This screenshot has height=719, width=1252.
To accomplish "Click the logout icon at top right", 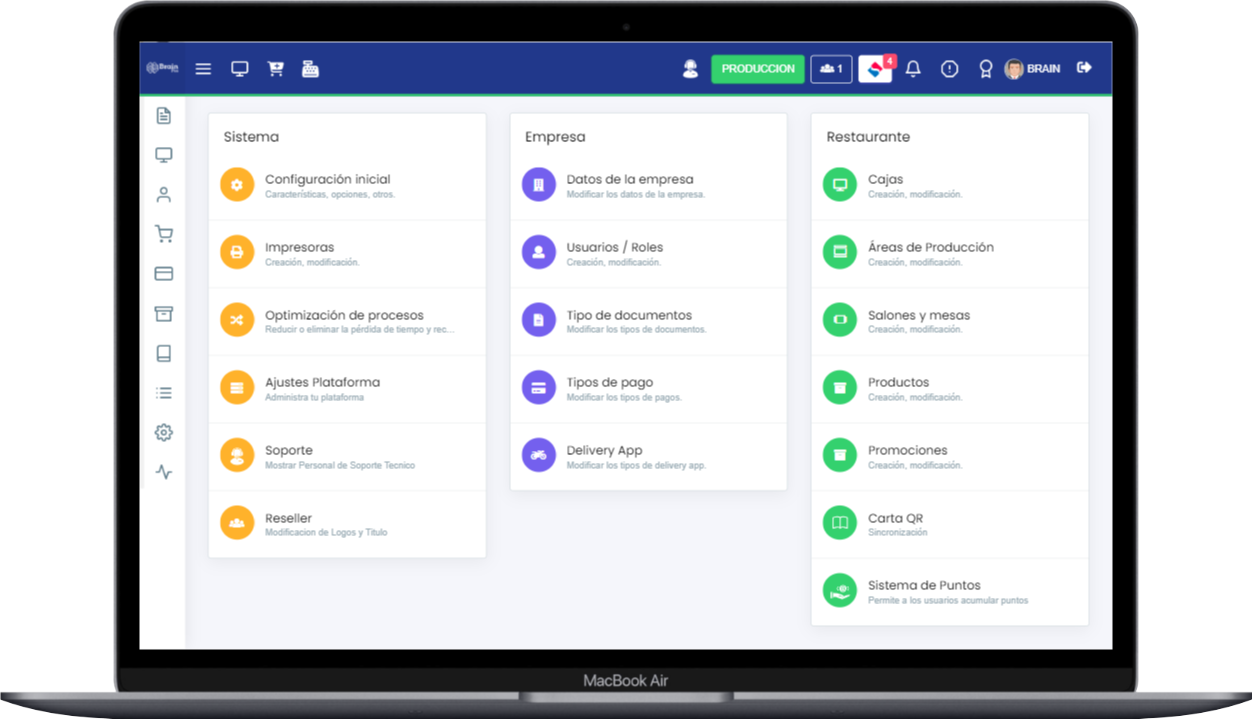I will 1084,68.
